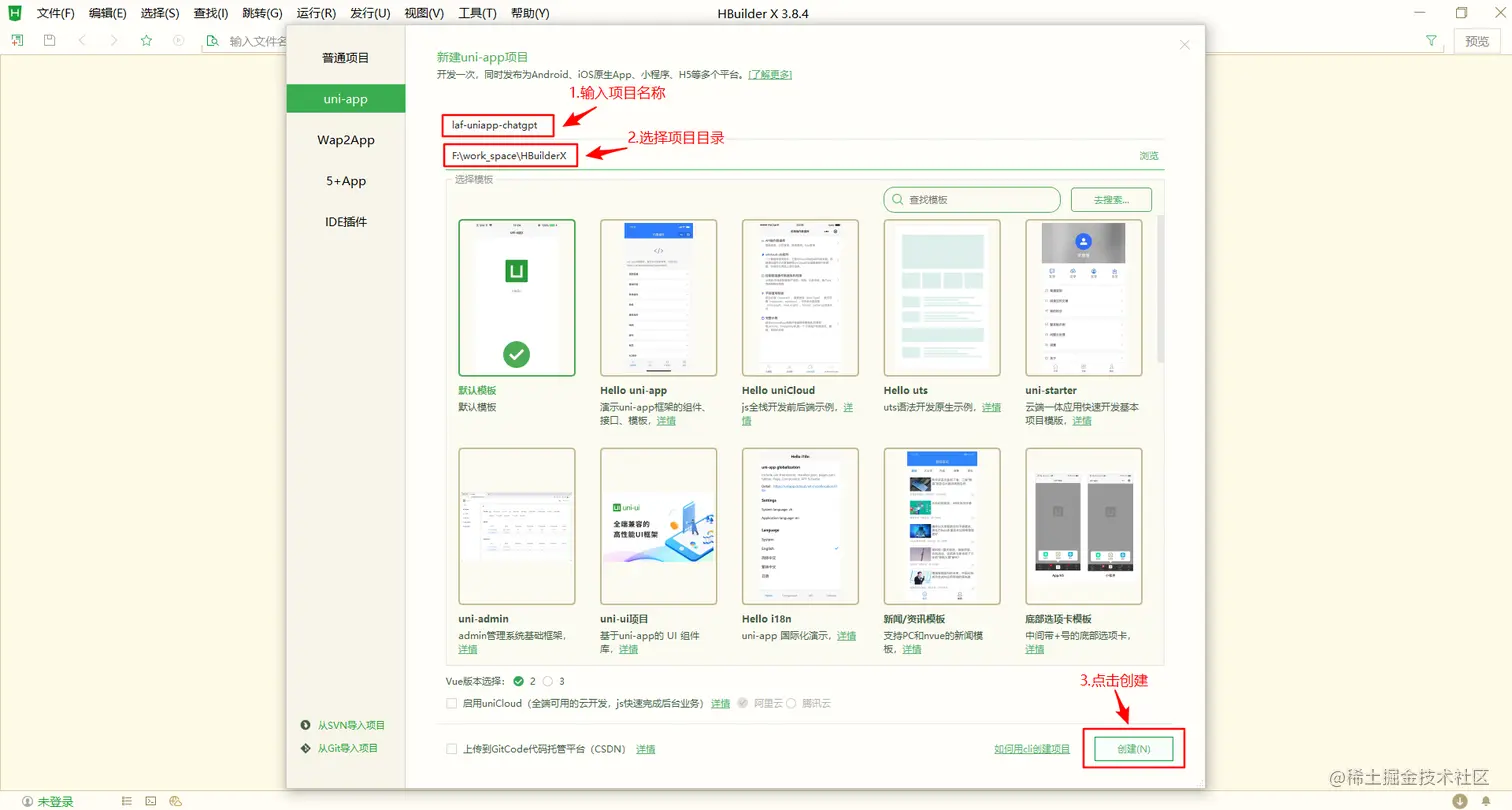Click the Git import icon

point(306,748)
